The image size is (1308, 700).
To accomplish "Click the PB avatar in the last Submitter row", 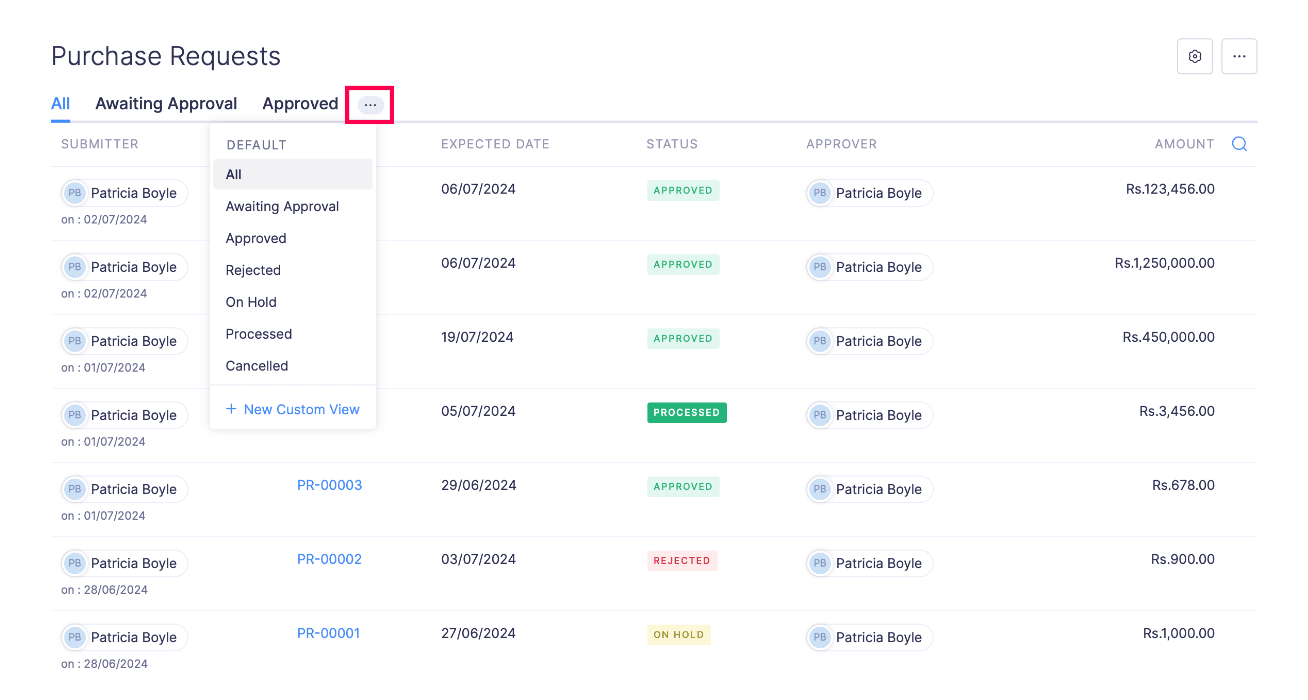I will click(75, 637).
